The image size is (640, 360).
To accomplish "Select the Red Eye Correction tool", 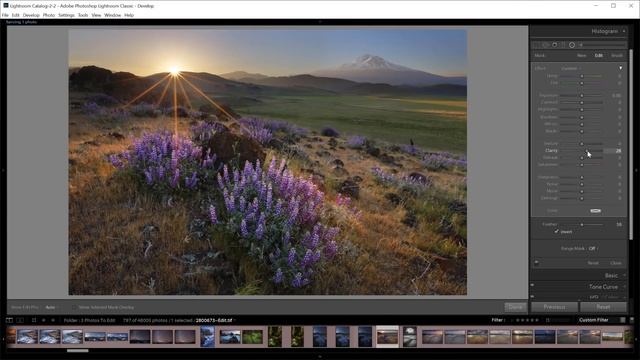I will (555, 45).
